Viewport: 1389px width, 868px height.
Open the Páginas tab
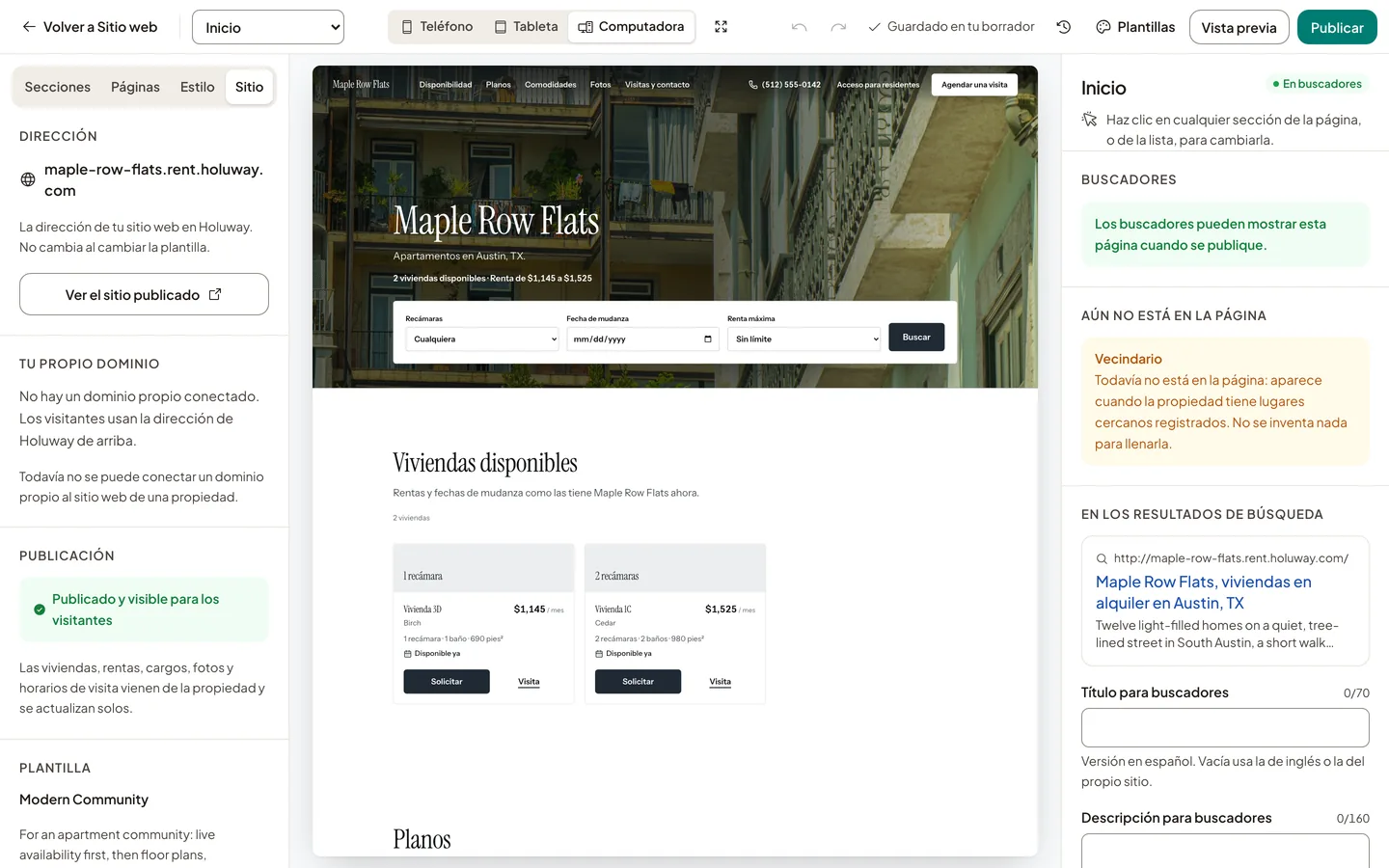point(135,87)
